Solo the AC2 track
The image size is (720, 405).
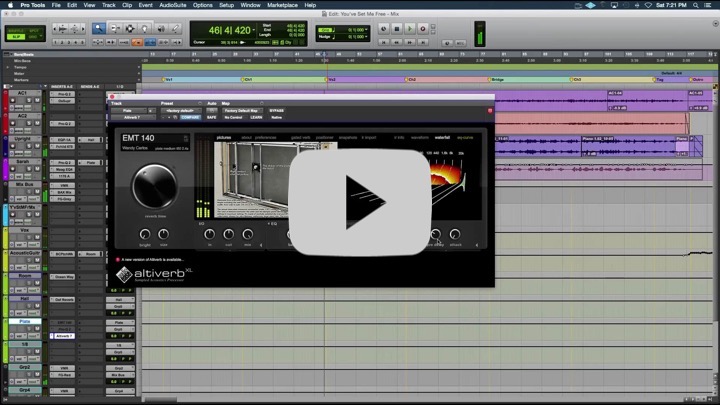click(29, 123)
